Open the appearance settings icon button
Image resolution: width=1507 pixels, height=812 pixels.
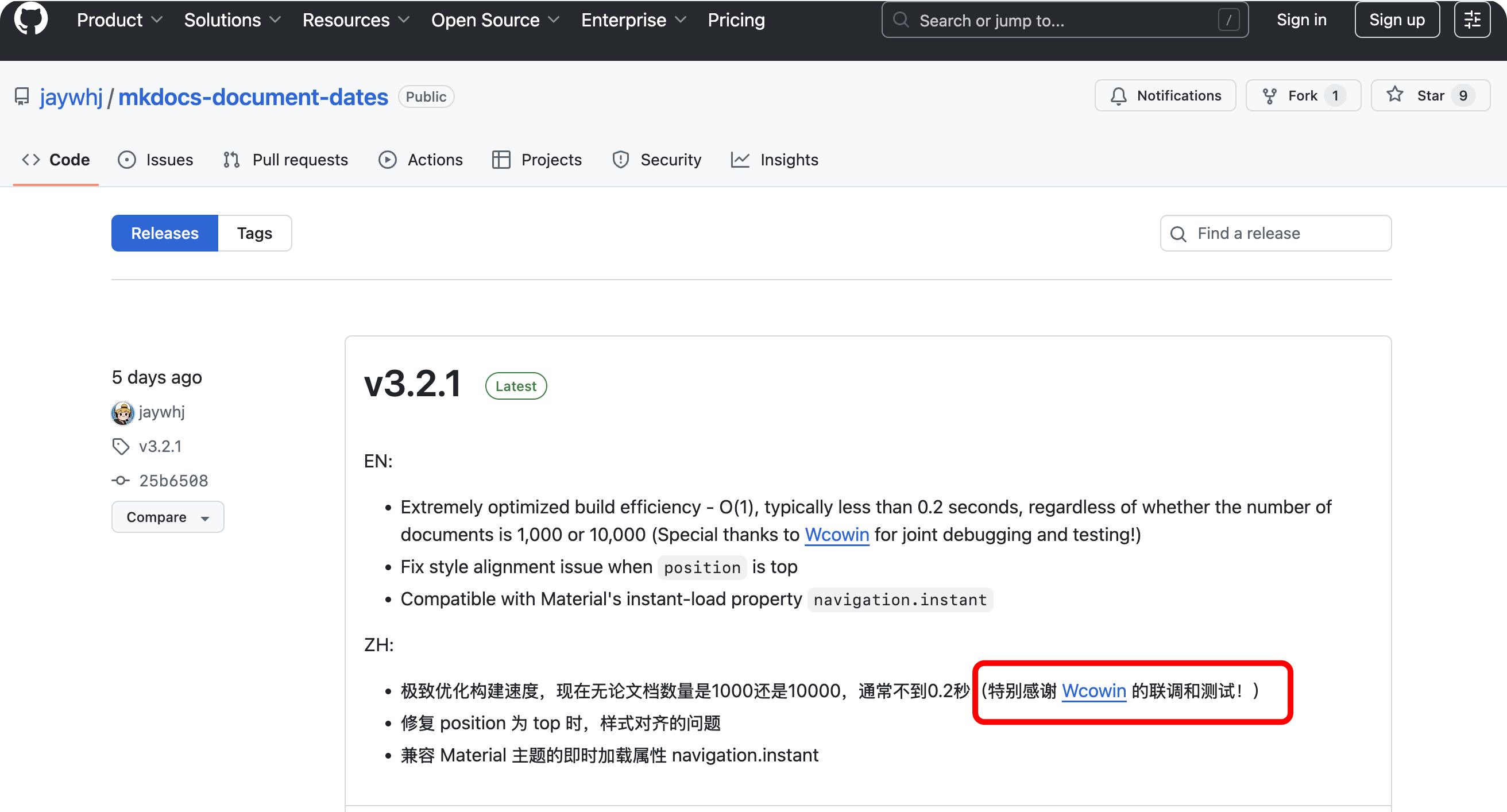1472,20
